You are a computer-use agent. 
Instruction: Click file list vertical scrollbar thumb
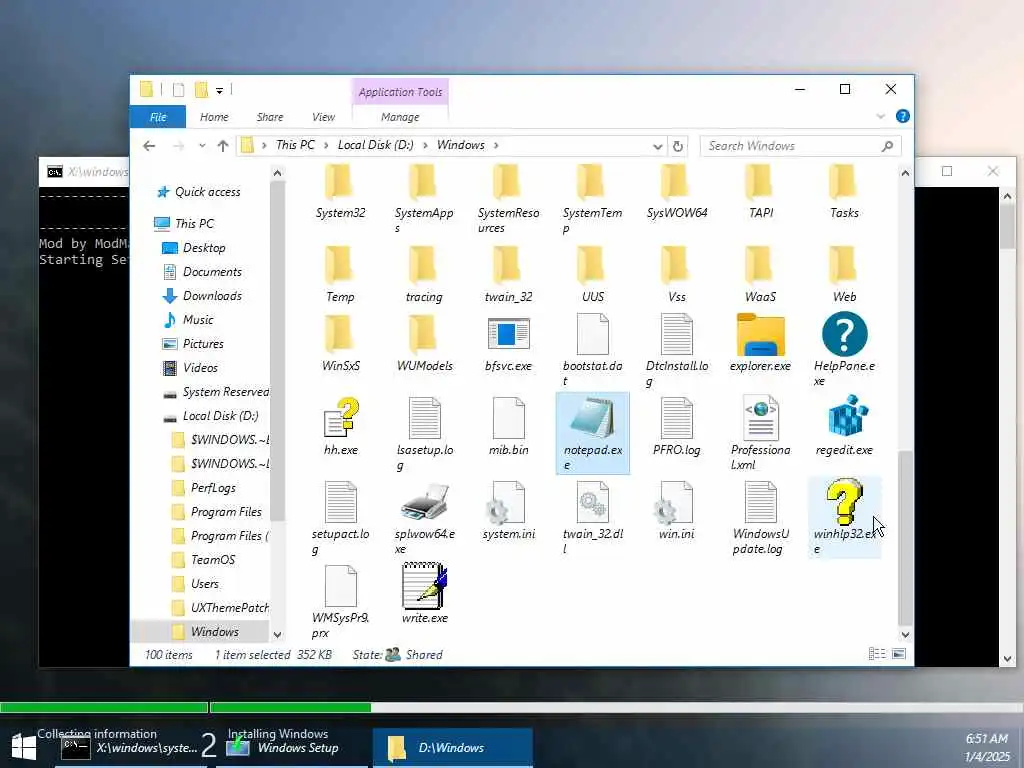pyautogui.click(x=904, y=537)
